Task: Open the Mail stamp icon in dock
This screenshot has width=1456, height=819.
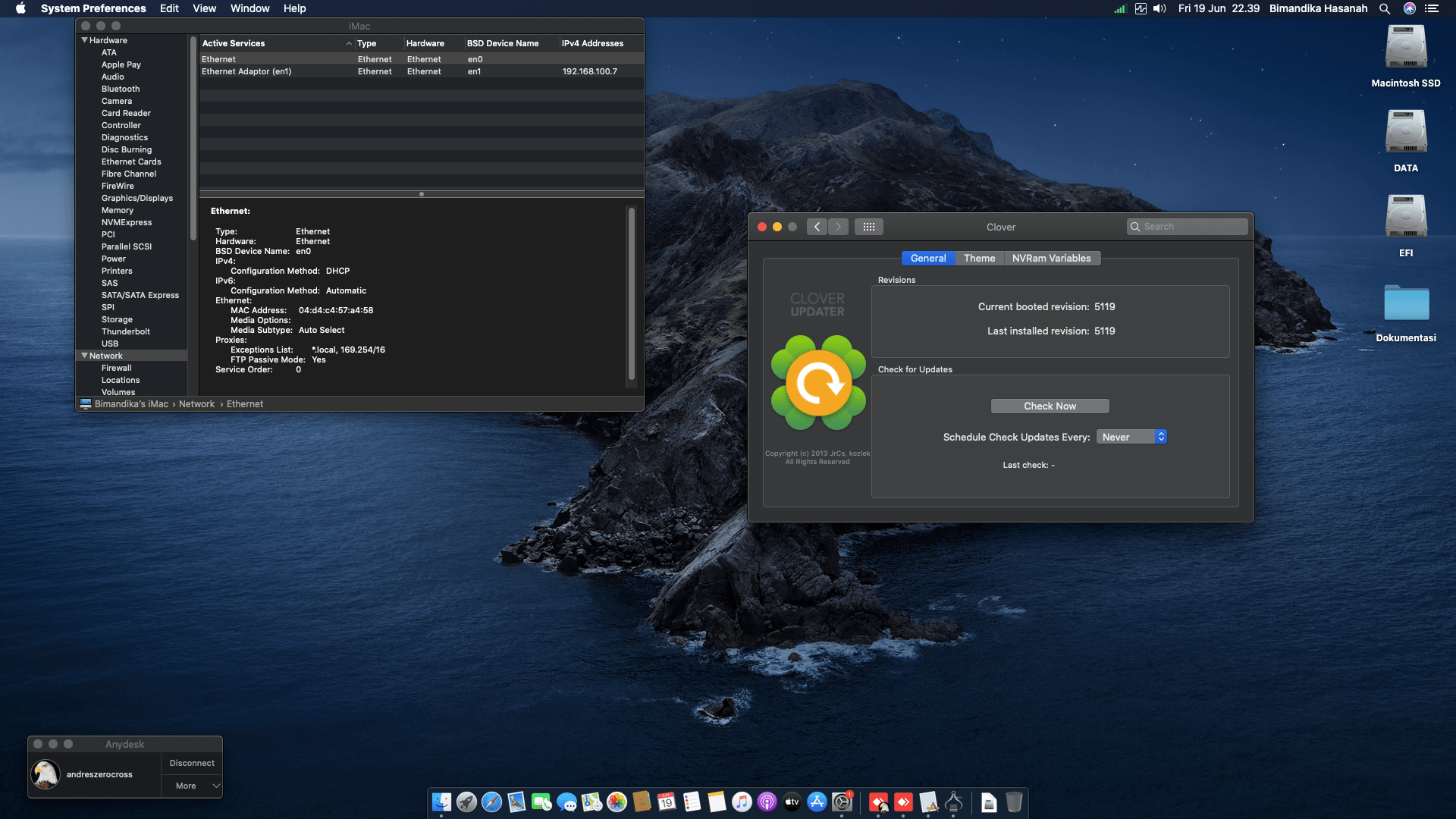Action: [x=516, y=802]
